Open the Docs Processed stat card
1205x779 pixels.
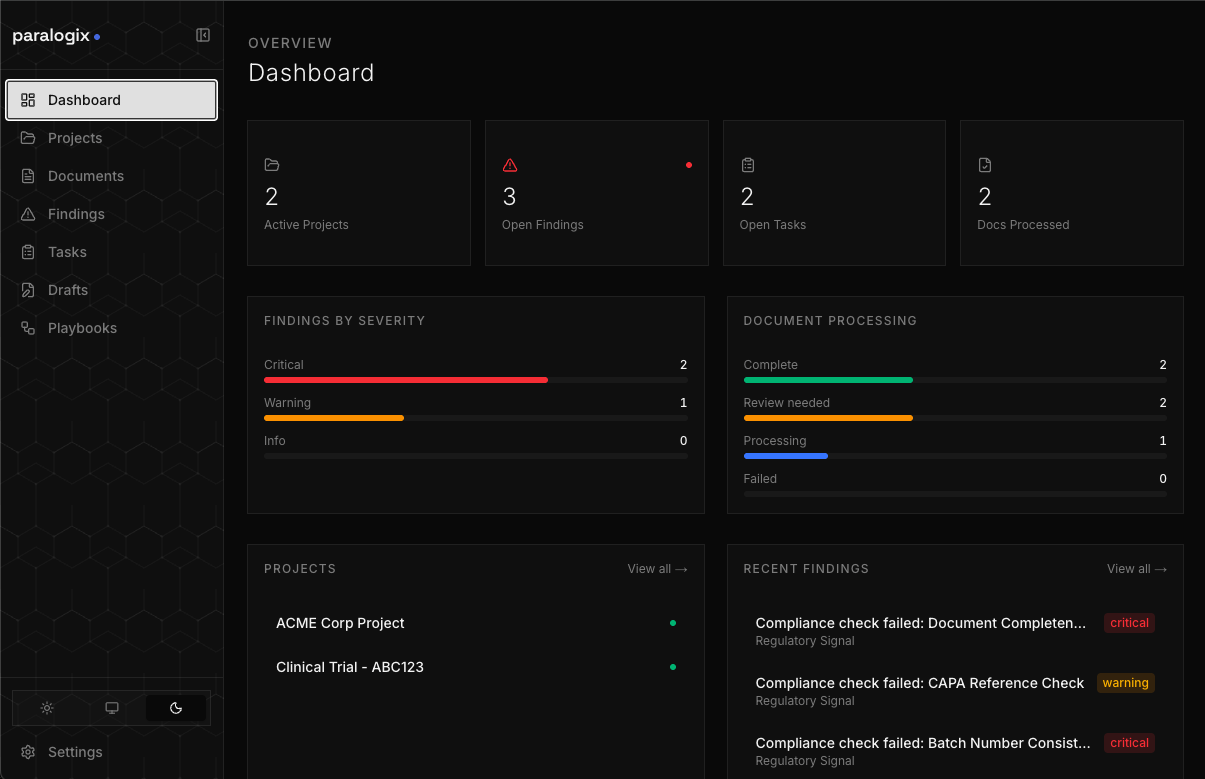[1072, 193]
